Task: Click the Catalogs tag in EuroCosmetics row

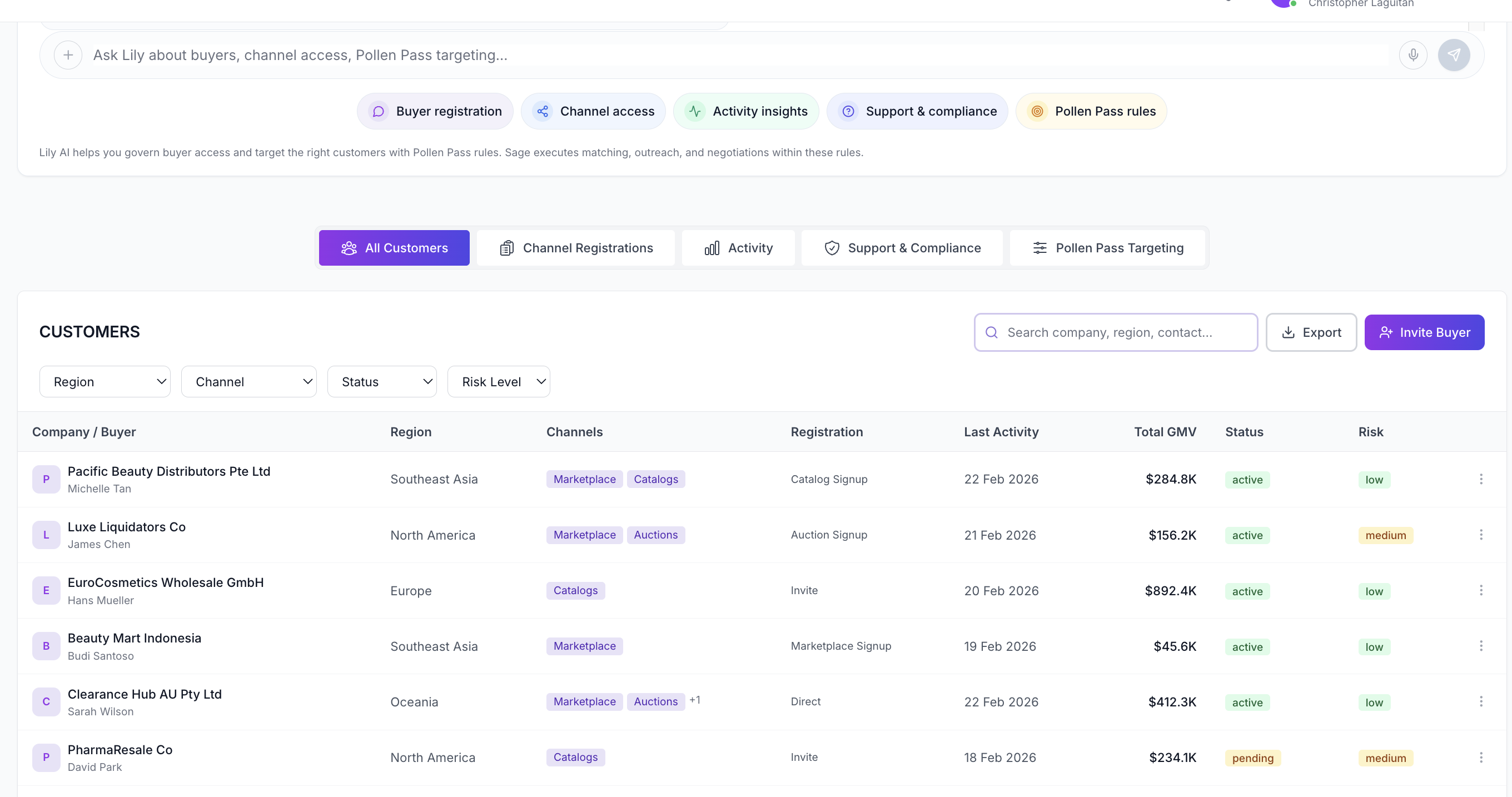Action: [x=575, y=590]
